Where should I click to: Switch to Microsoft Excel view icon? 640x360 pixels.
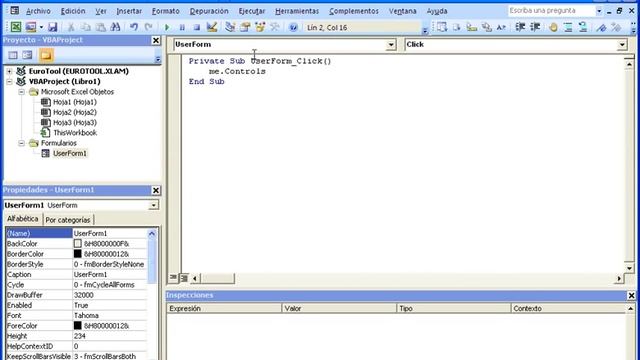tap(16, 27)
